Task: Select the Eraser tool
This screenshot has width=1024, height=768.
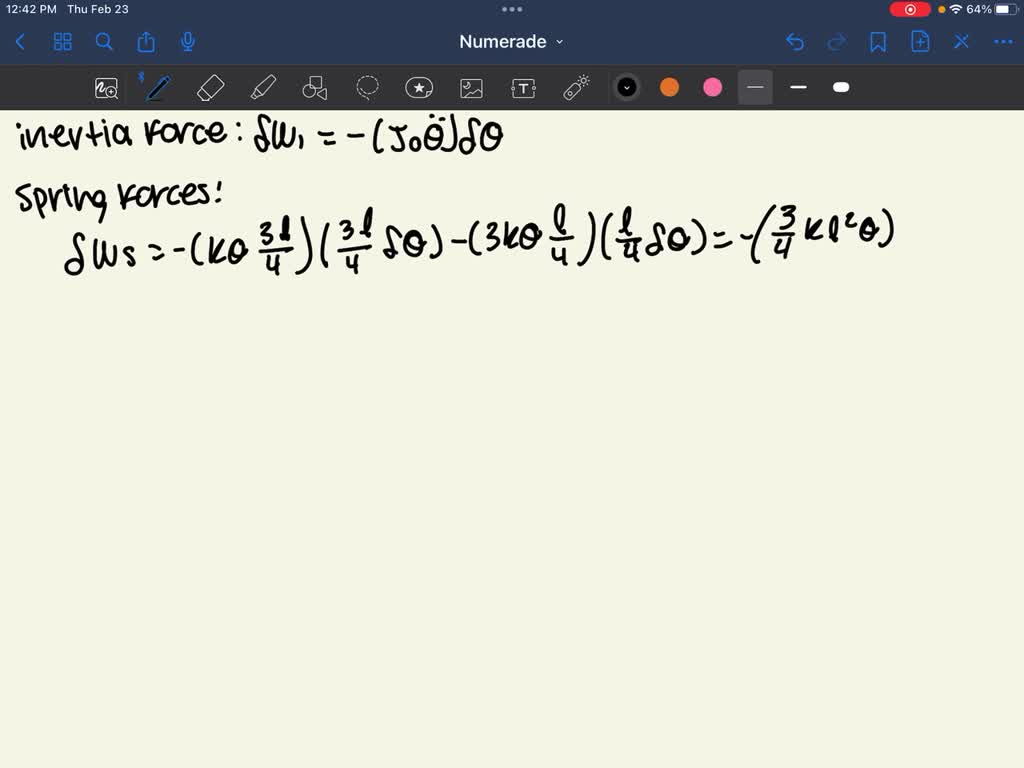Action: (210, 87)
